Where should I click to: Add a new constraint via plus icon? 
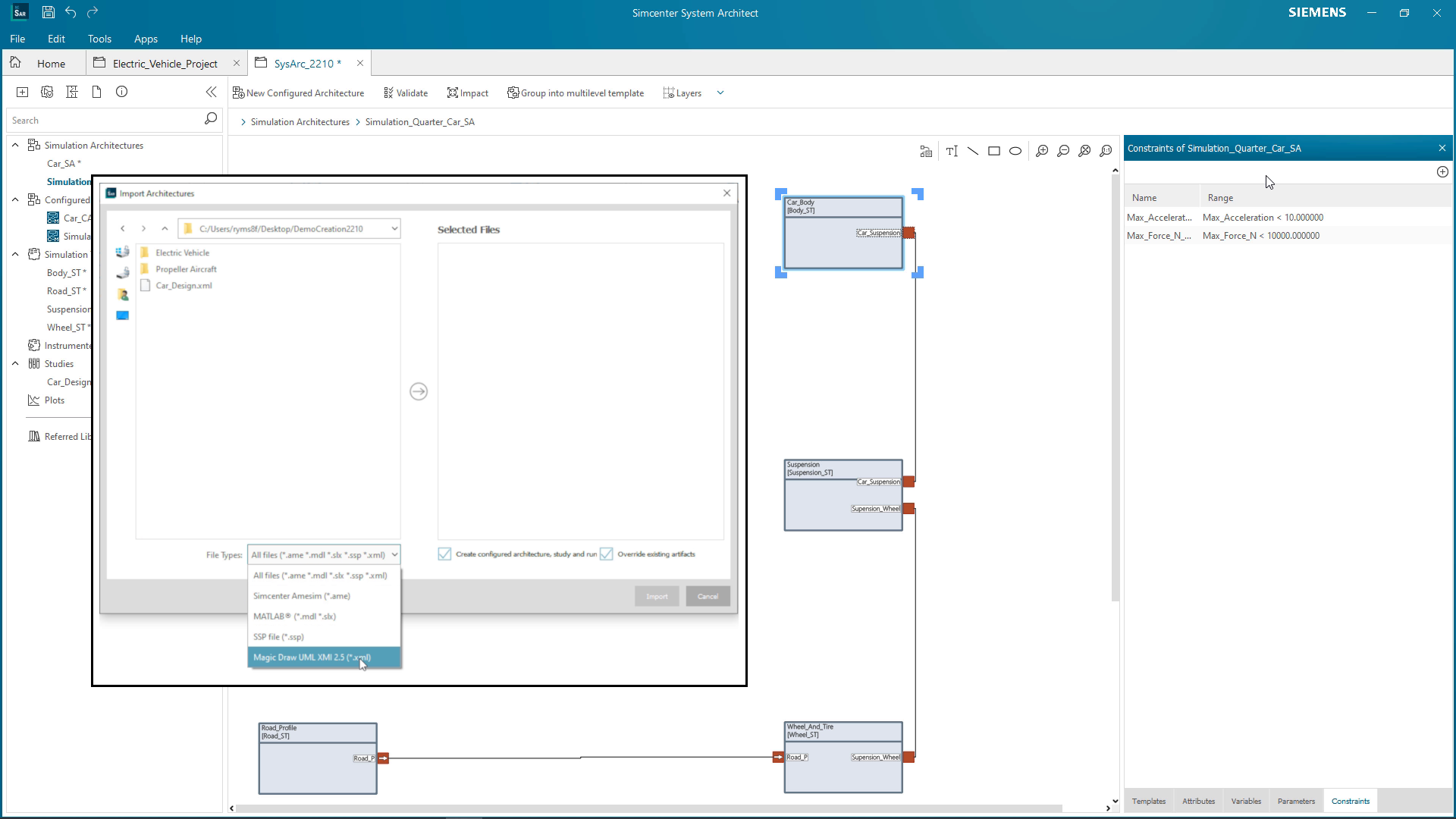pyautogui.click(x=1442, y=171)
